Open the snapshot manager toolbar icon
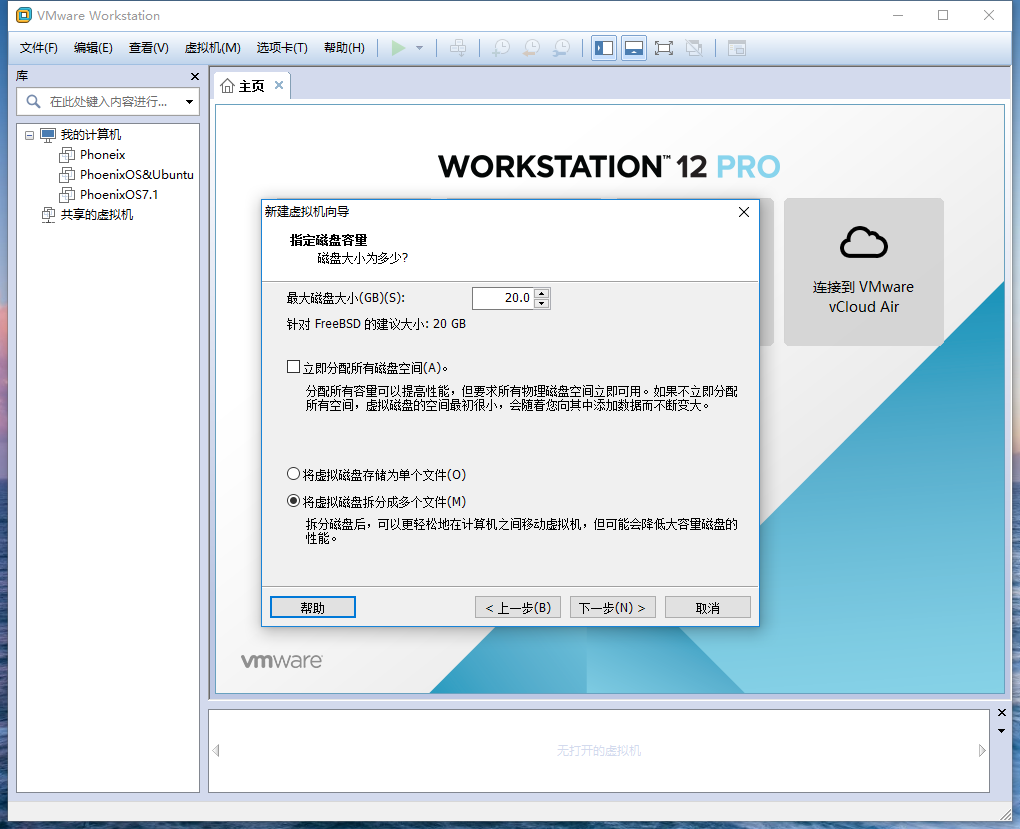Image resolution: width=1020 pixels, height=829 pixels. pyautogui.click(x=561, y=48)
